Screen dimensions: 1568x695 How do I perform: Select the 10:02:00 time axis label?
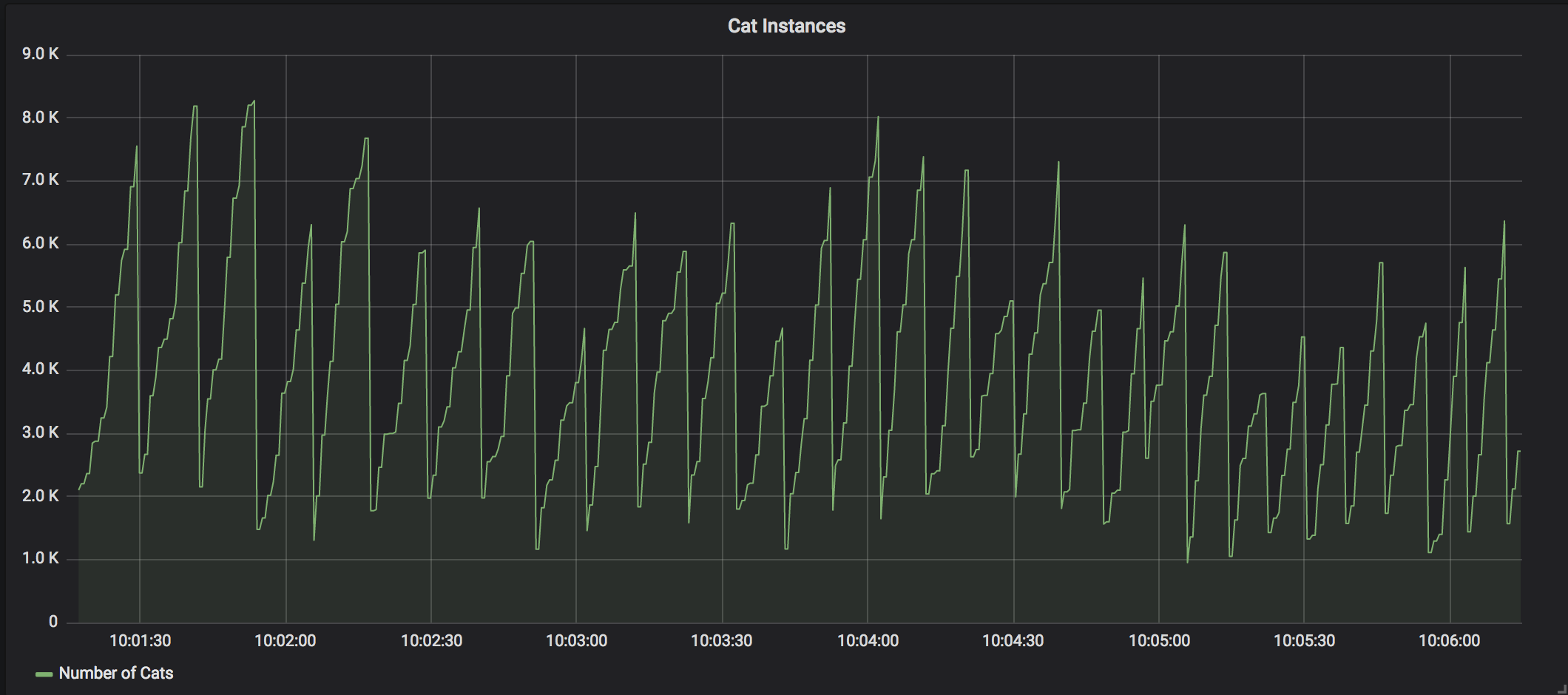click(x=285, y=641)
